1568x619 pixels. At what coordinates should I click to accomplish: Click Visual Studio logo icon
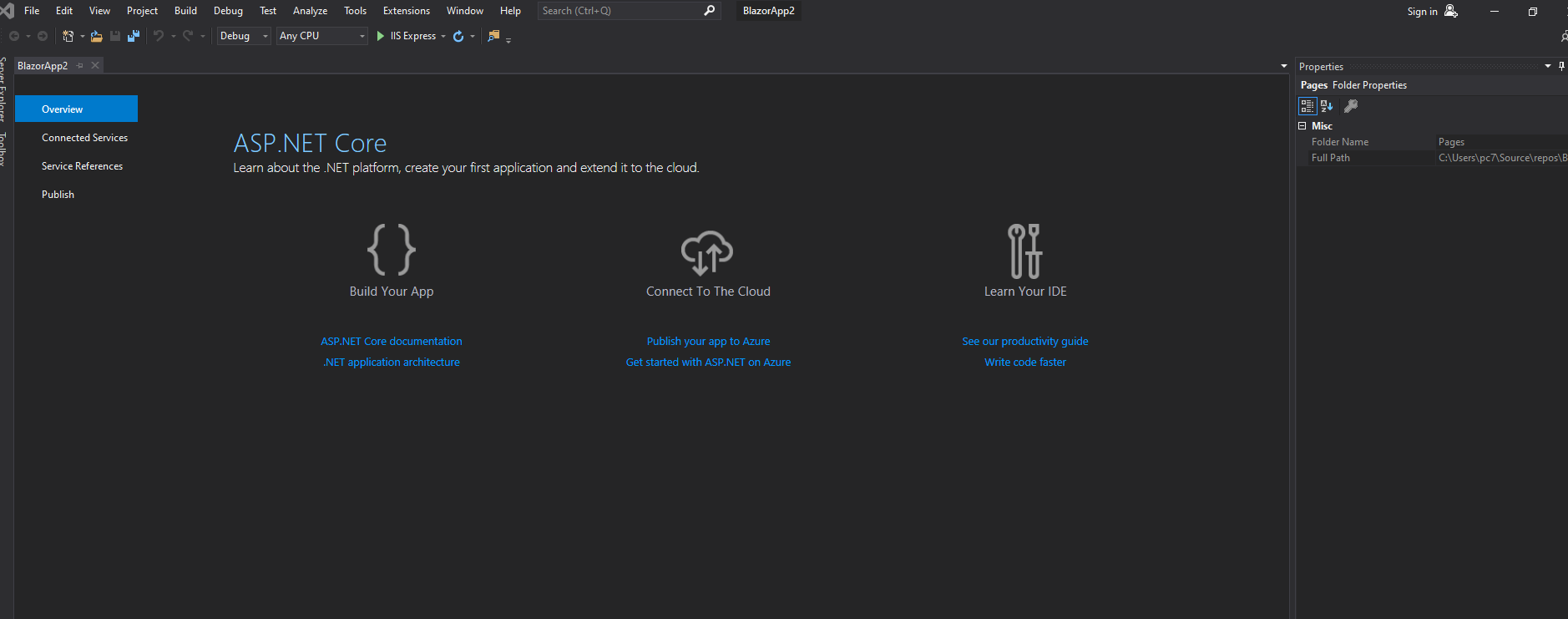tap(7, 11)
